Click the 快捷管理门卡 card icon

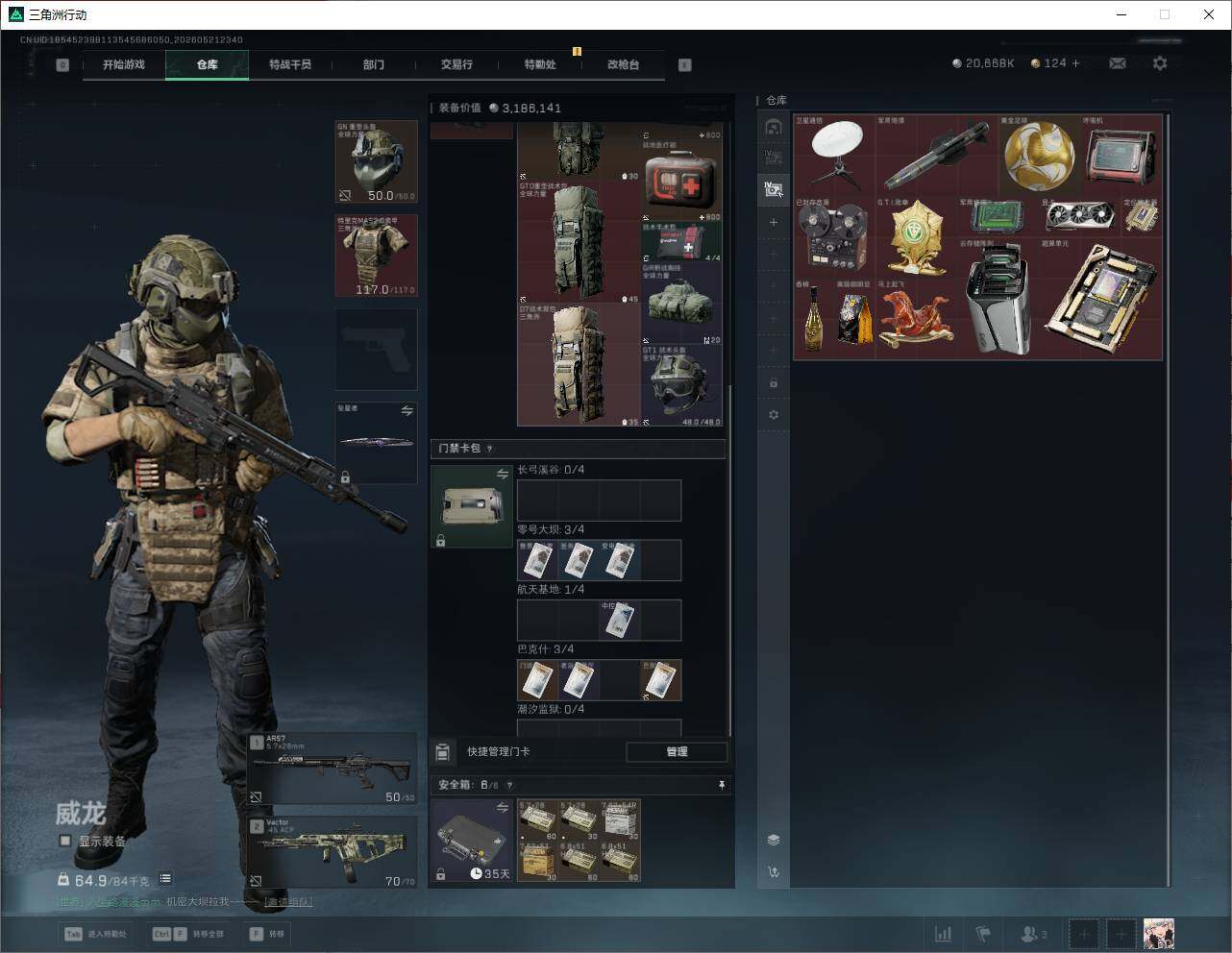443,751
